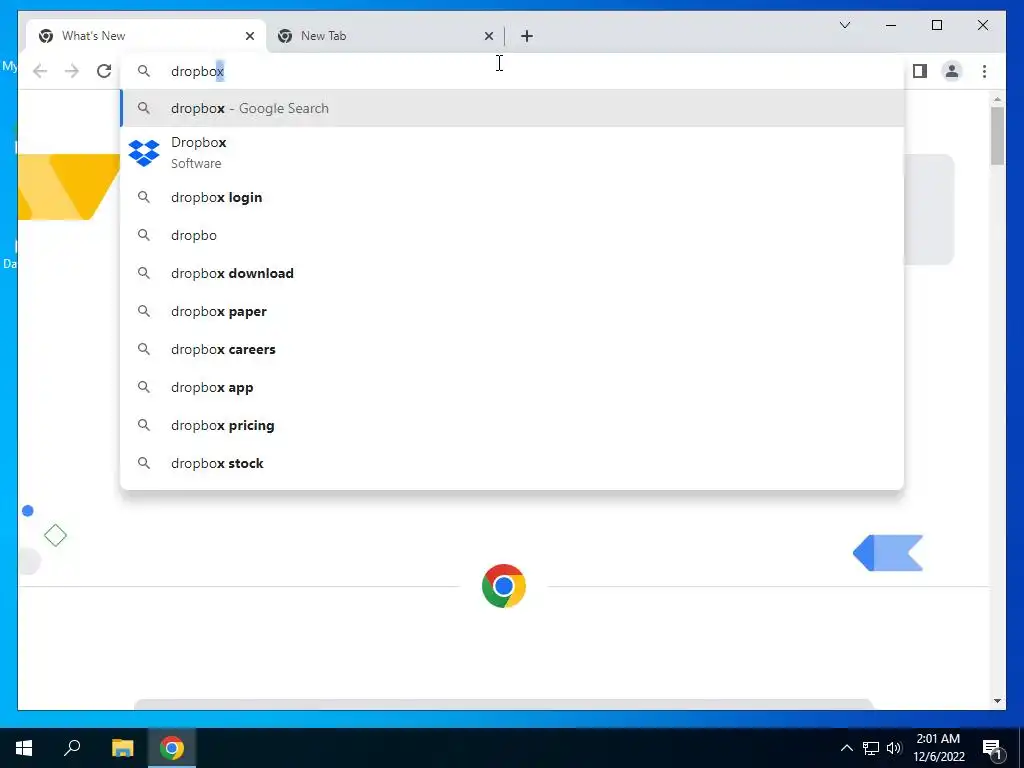1024x768 pixels.
Task: Open the volume tray icon
Action: tap(894, 748)
